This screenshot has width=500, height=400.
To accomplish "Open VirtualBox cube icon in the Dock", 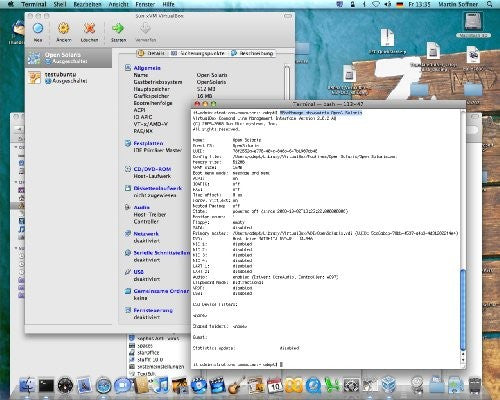I will (389, 385).
